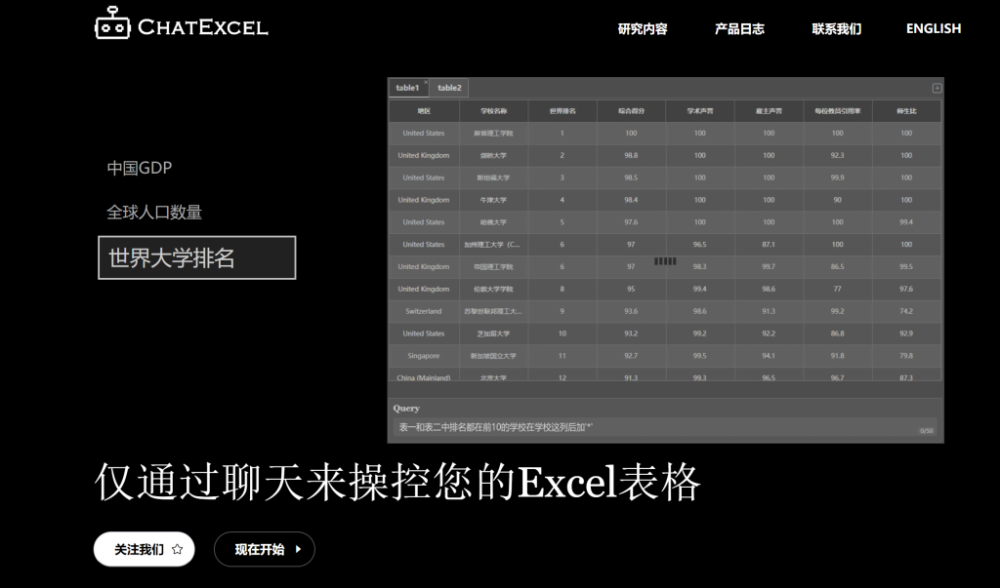Click the Query label
This screenshot has height=588, width=1000.
point(406,408)
